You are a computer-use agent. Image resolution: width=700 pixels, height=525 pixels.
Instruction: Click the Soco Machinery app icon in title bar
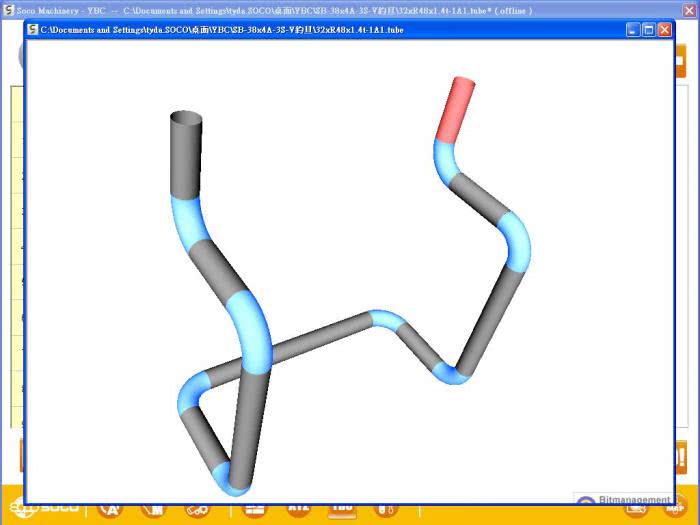point(8,10)
